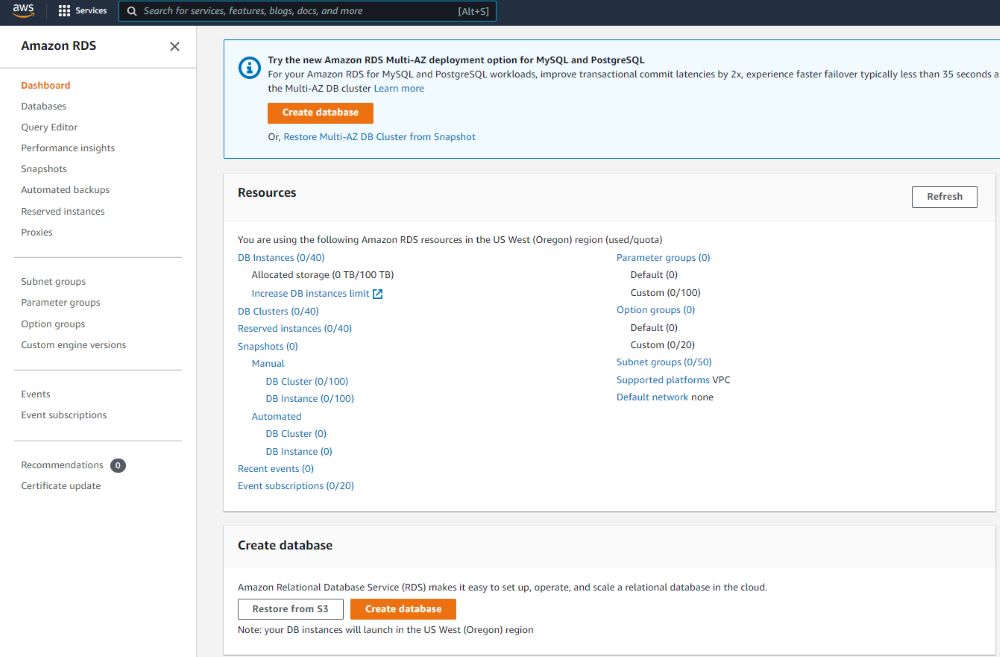Open Reserved instances (0/40) resource link
Image resolution: width=1000 pixels, height=657 pixels.
(295, 328)
